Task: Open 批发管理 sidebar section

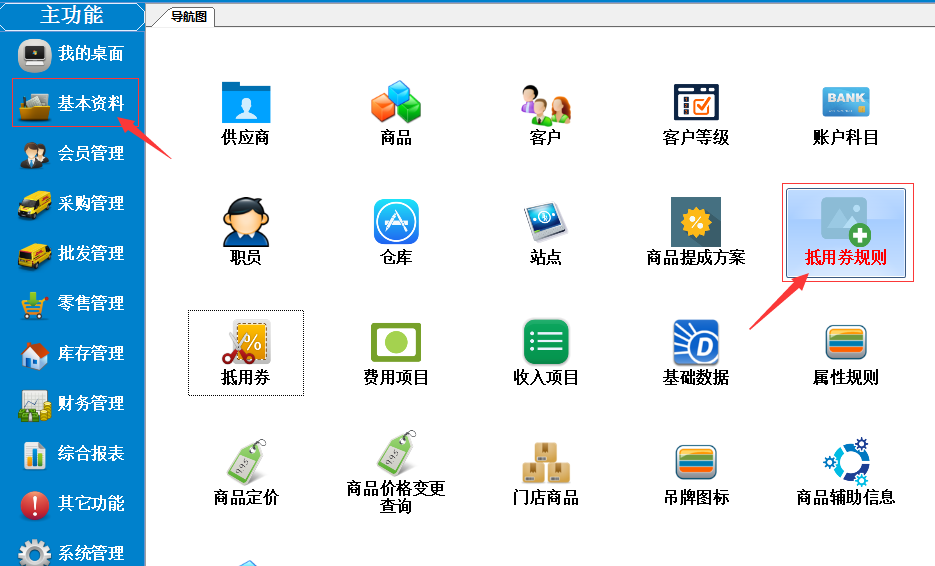Action: [72, 254]
